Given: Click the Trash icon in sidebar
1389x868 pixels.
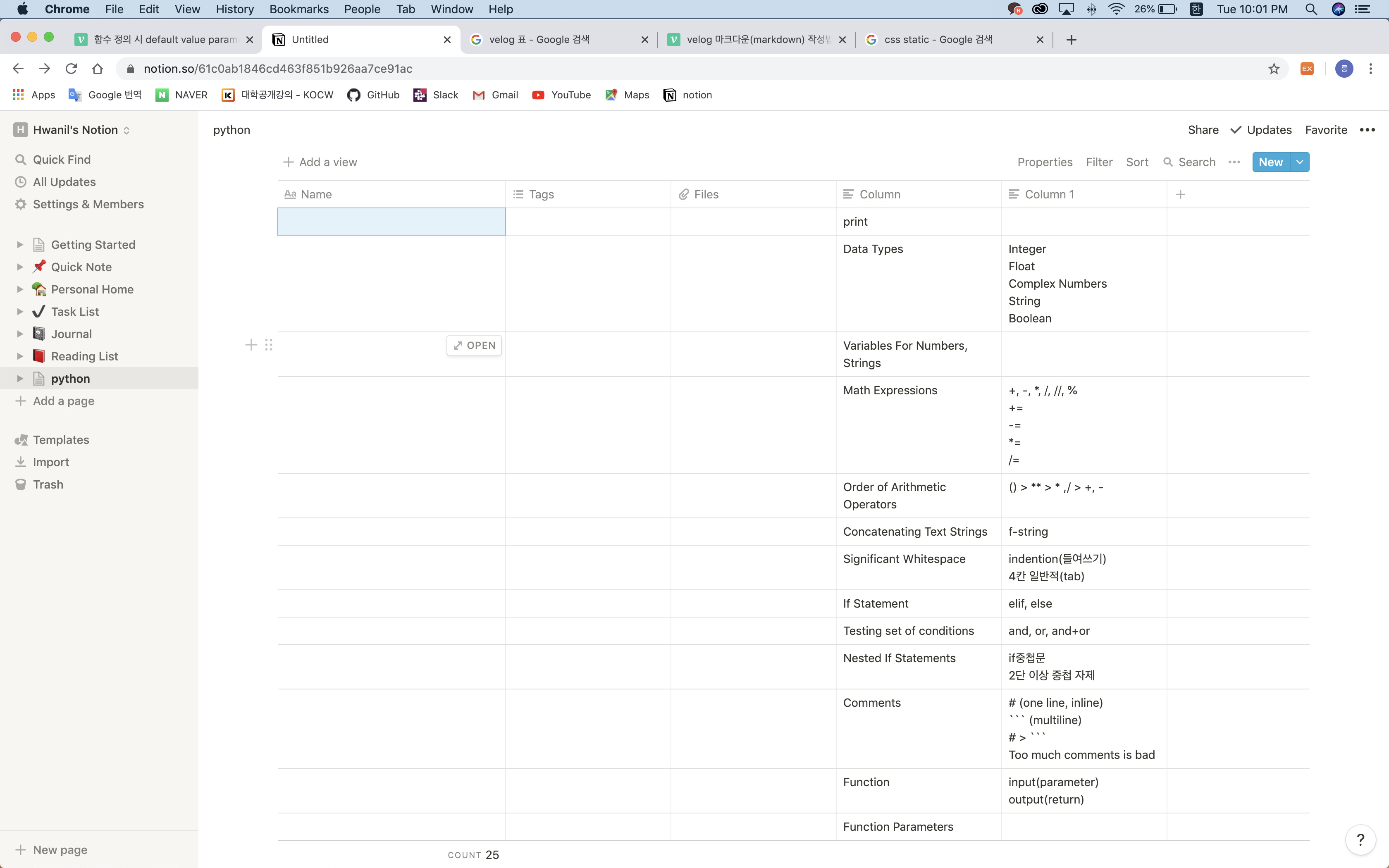Looking at the screenshot, I should pos(21,484).
